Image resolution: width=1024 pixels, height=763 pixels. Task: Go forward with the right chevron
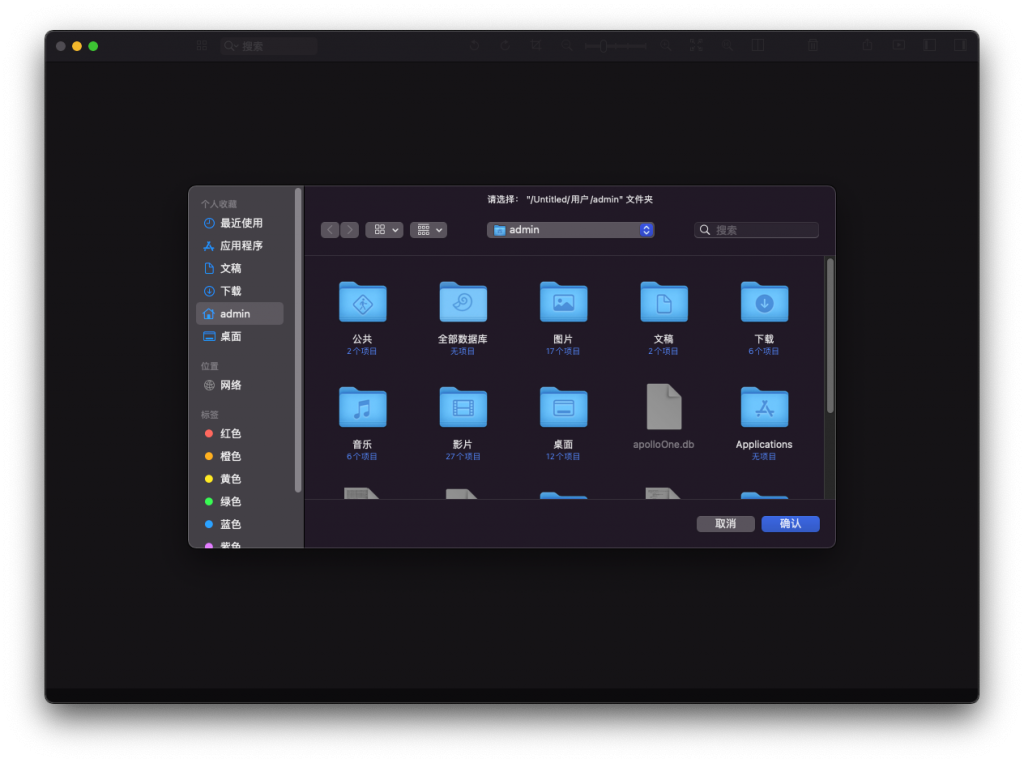click(349, 230)
